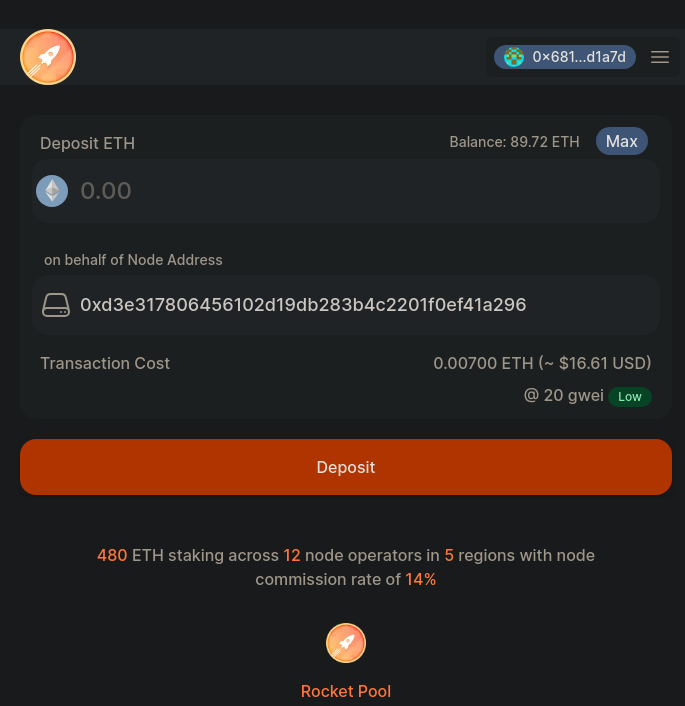This screenshot has height=706, width=685.
Task: Open the hamburger menu
Action: [660, 57]
